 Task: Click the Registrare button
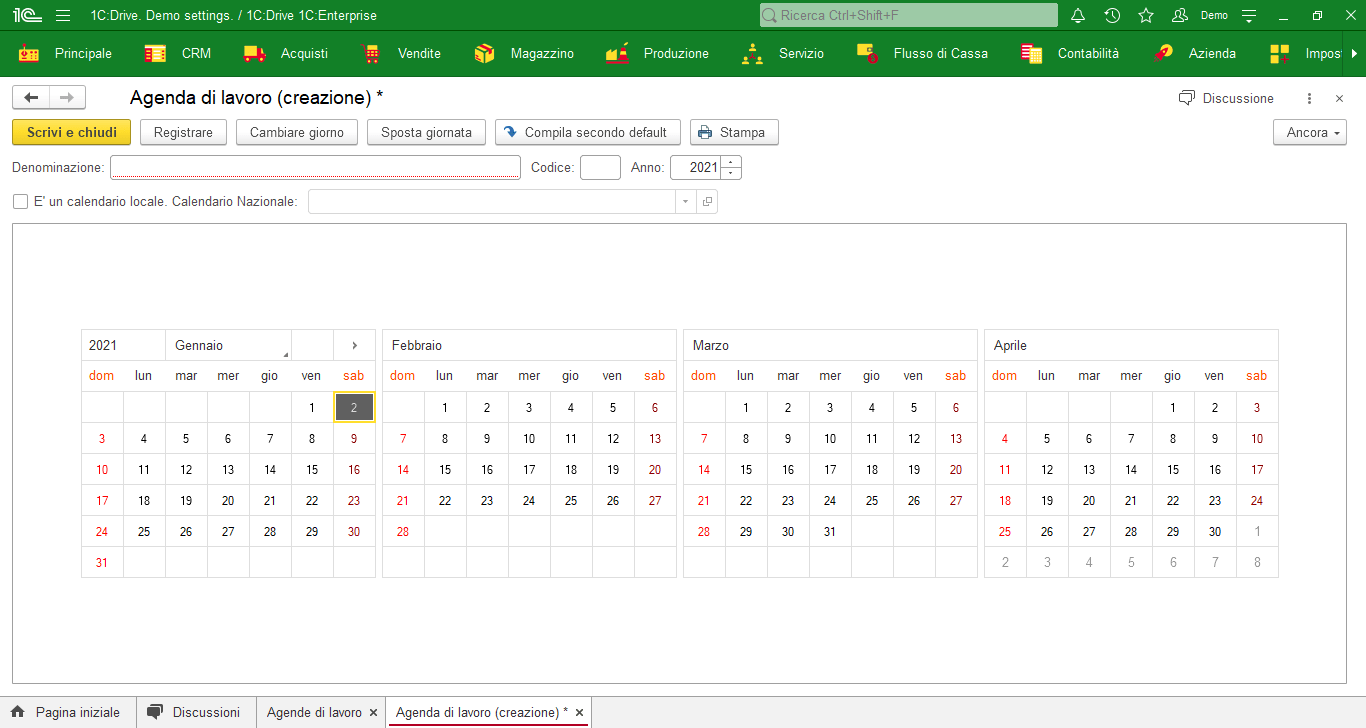183,132
